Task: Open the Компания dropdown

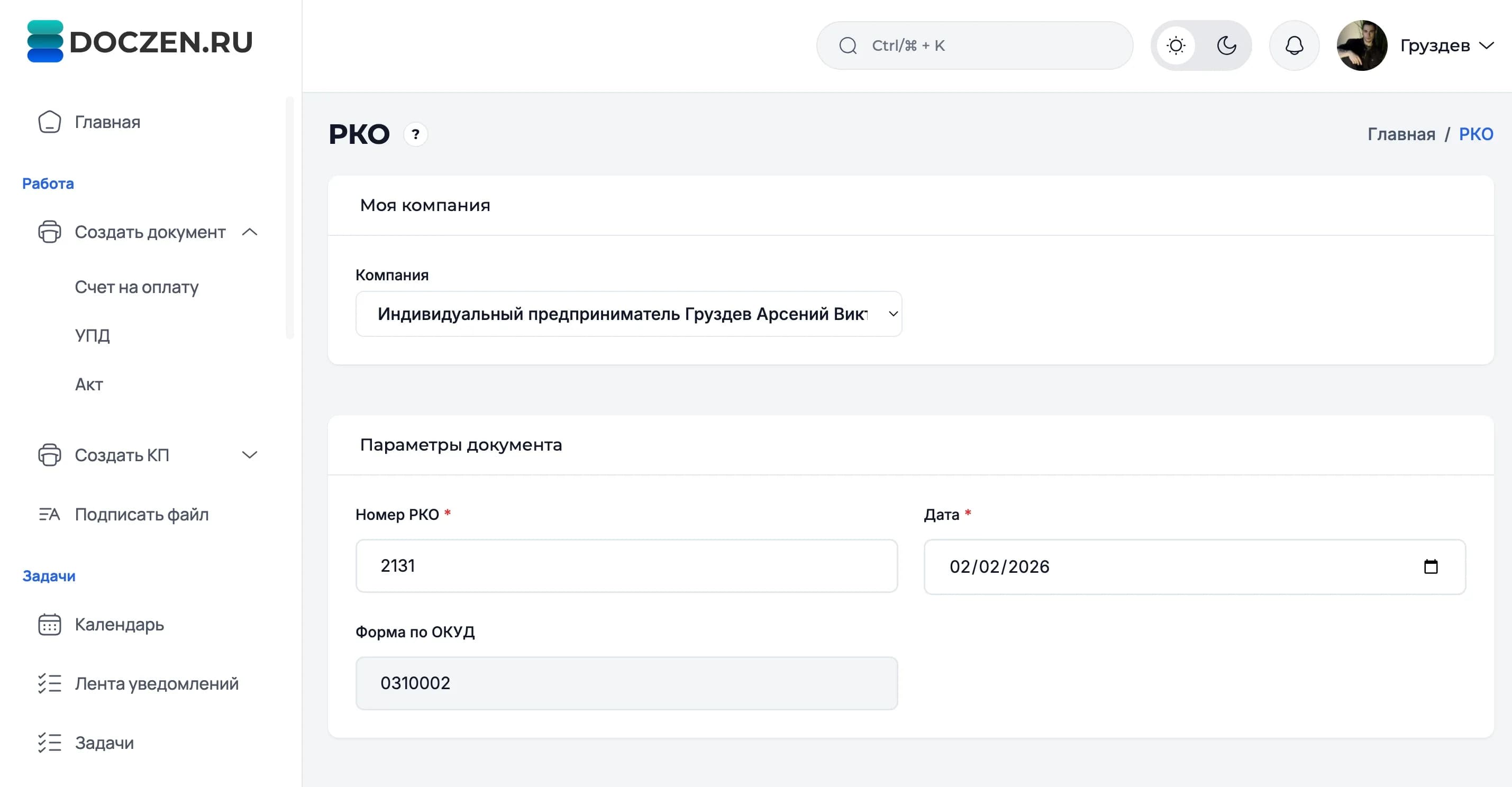Action: [629, 314]
